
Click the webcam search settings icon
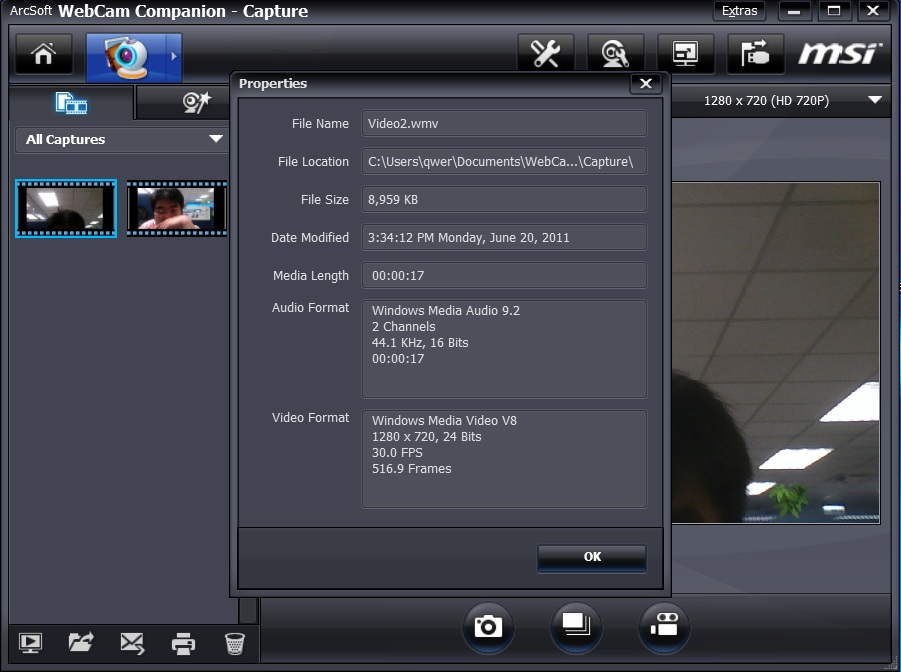pyautogui.click(x=615, y=55)
